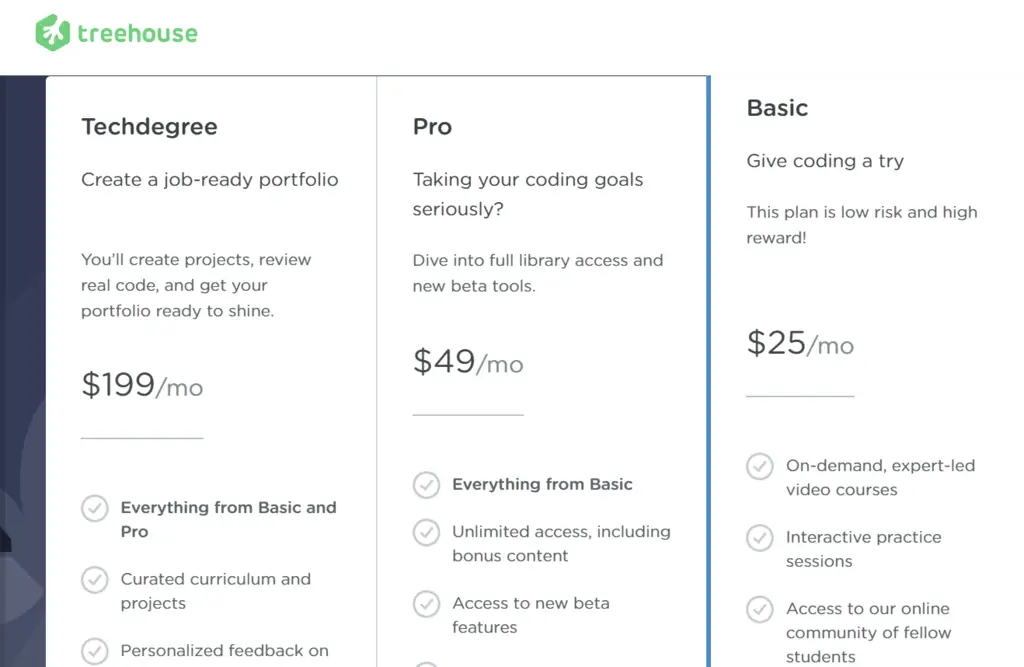Click the checkmark beside 'Curated curriculum and projects'
This screenshot has width=1024, height=667.
pos(94,580)
